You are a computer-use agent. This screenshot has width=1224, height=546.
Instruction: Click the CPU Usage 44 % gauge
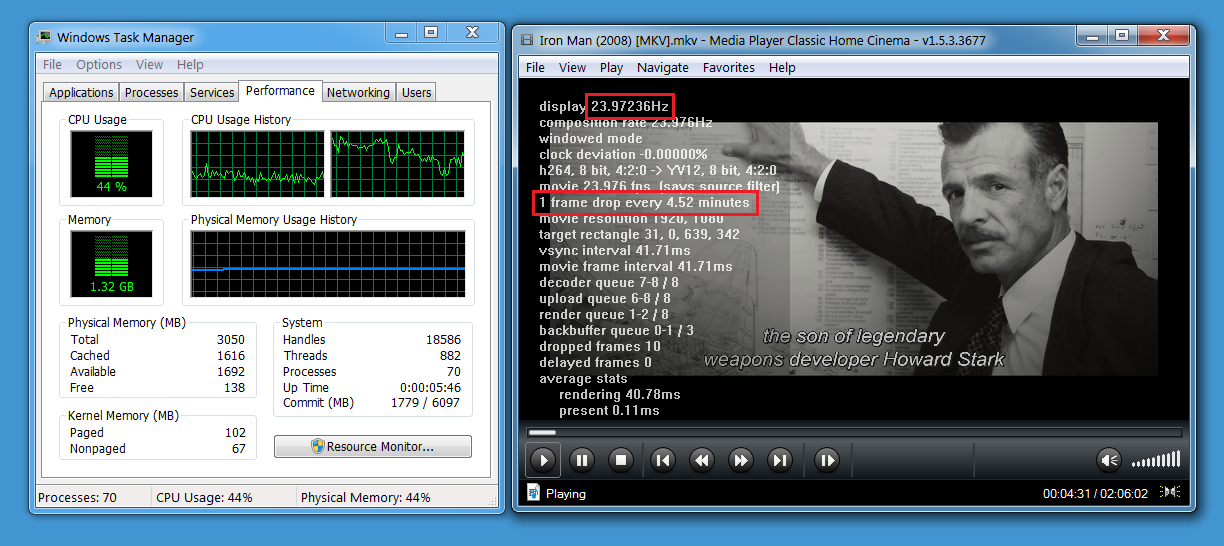pyautogui.click(x=111, y=164)
